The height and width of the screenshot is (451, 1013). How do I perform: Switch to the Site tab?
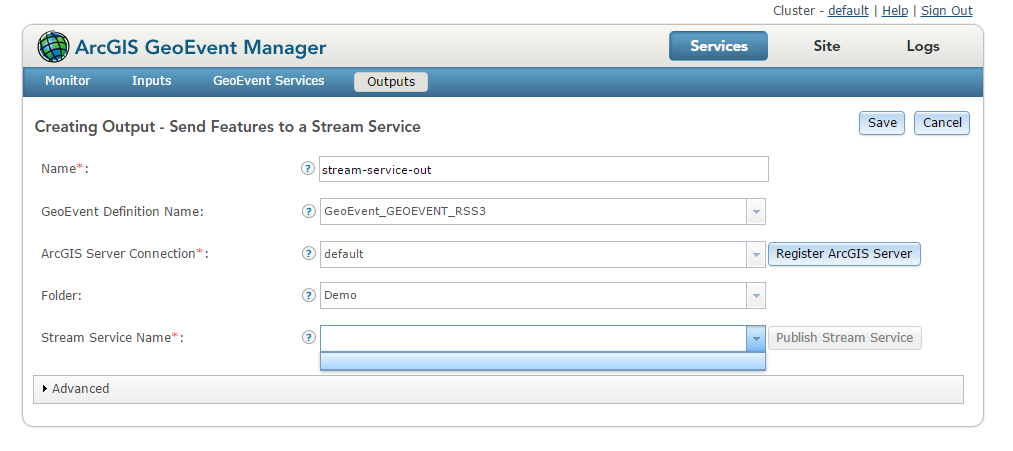(x=826, y=46)
